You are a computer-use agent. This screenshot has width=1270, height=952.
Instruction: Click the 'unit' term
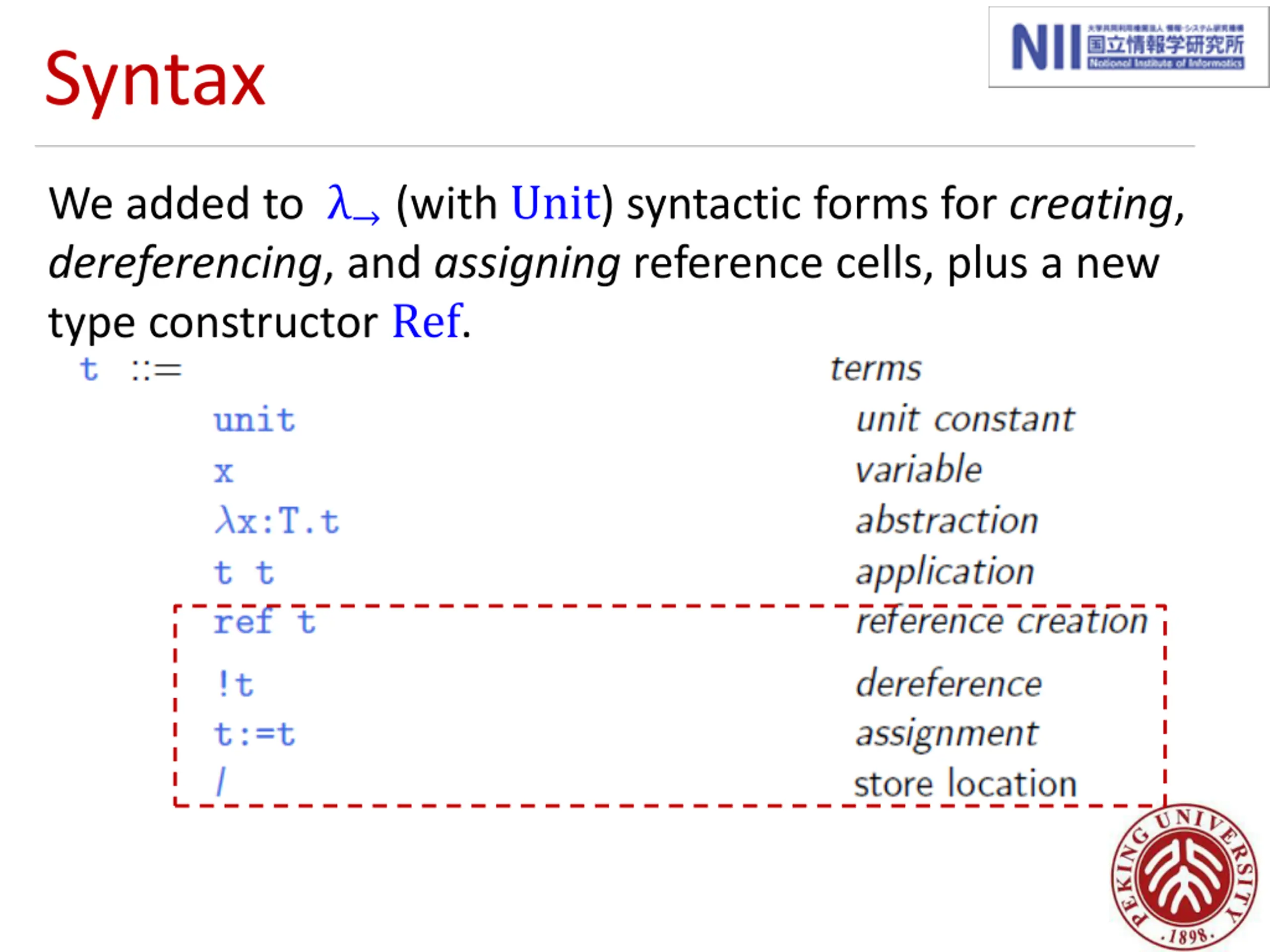click(x=254, y=419)
